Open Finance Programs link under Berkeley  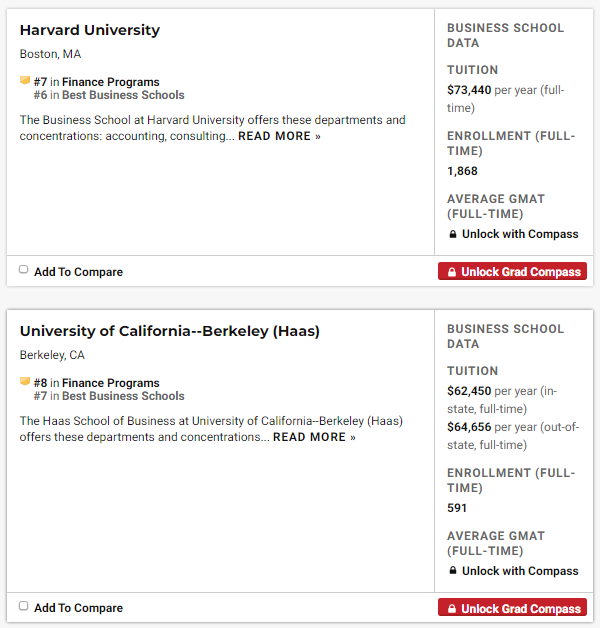(x=110, y=383)
